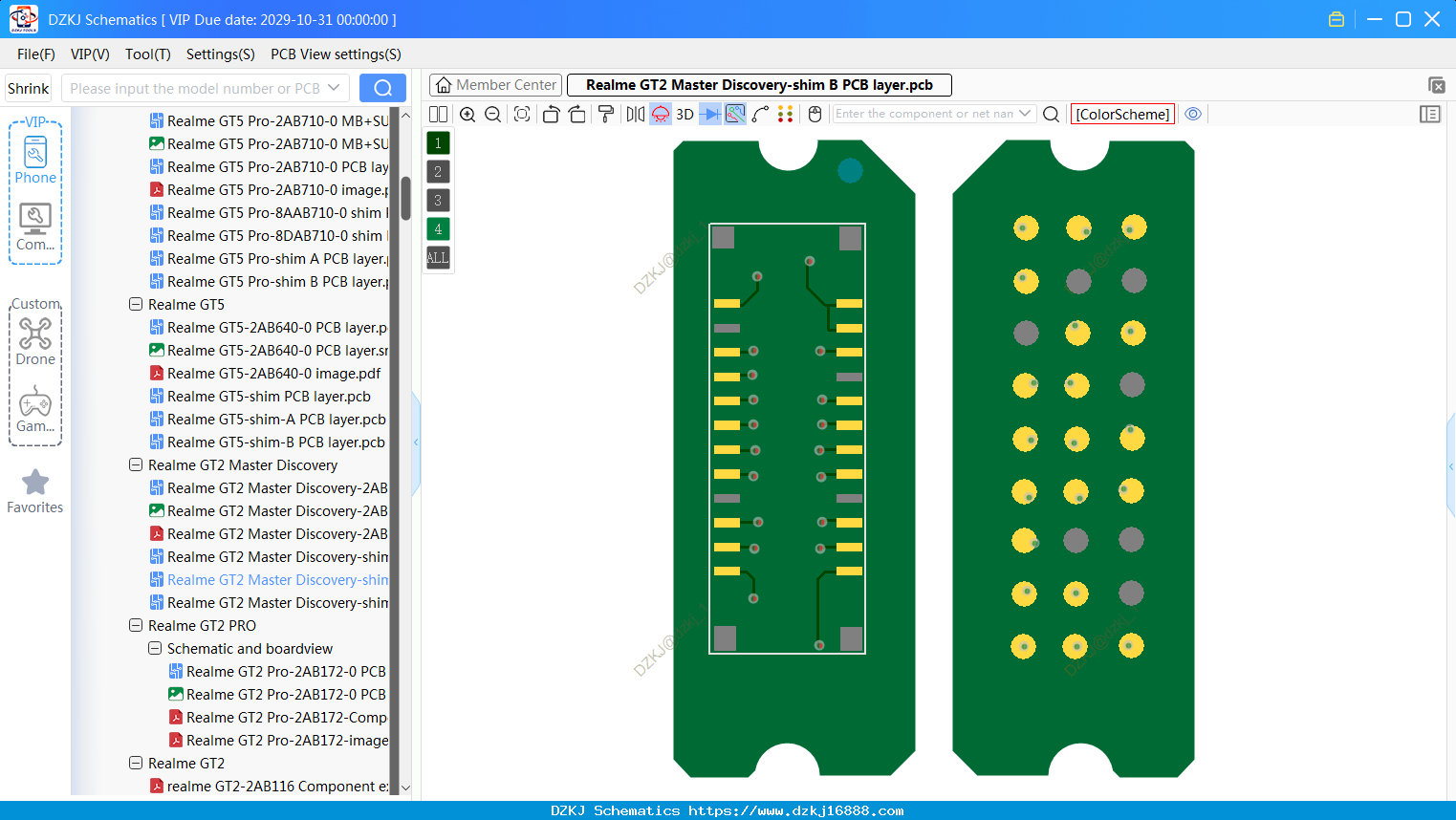Select PCB layer 1
This screenshot has width=1456, height=820.
438,143
